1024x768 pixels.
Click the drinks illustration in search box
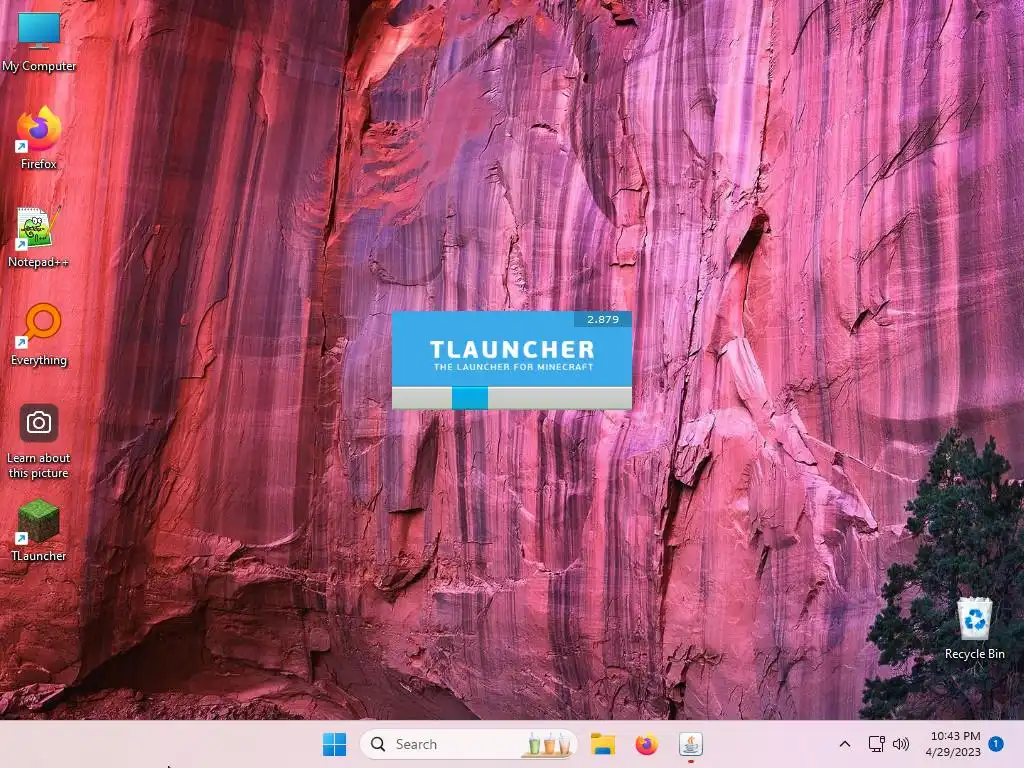549,744
